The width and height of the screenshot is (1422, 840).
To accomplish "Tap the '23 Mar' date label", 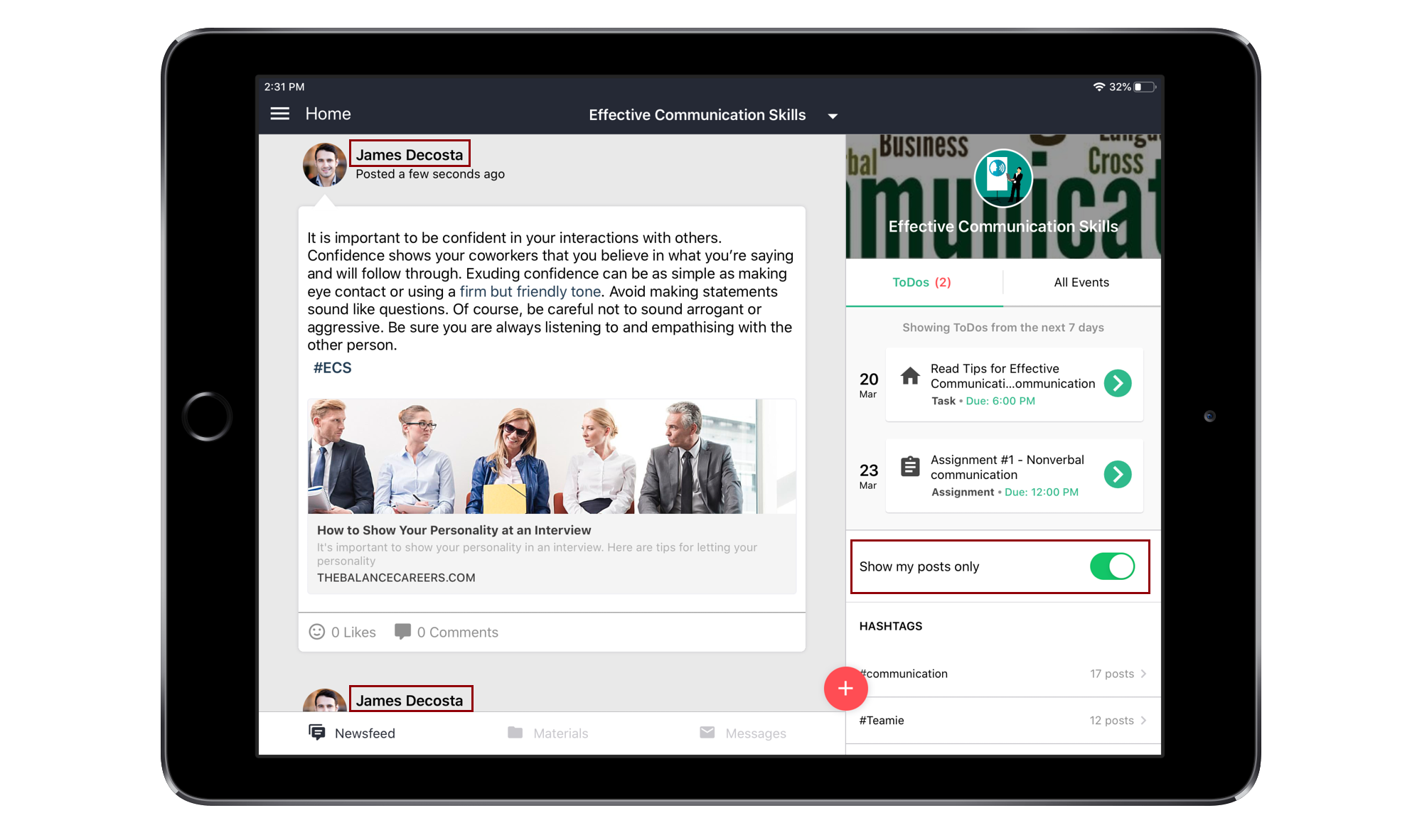I will click(x=868, y=475).
